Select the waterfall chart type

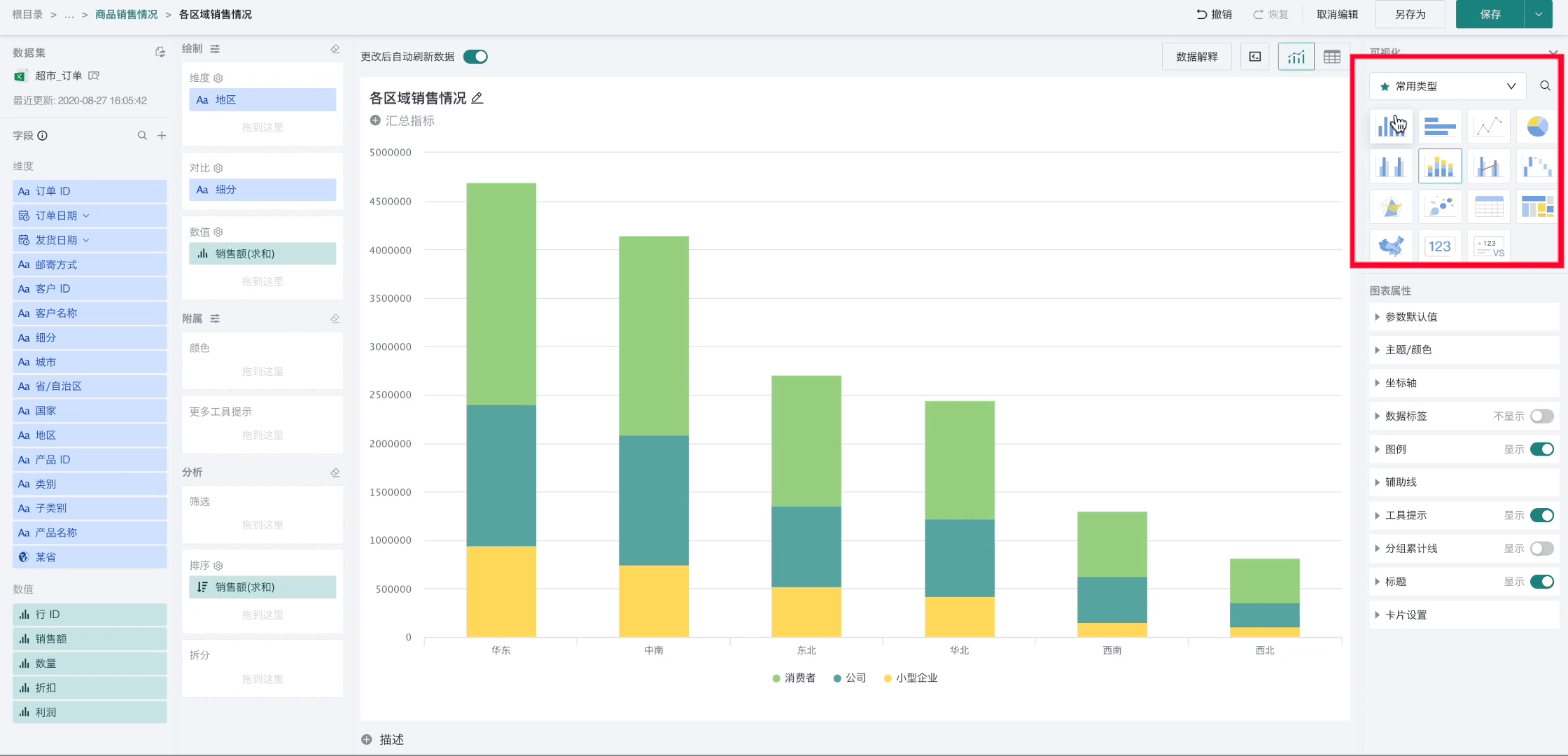click(x=1537, y=167)
